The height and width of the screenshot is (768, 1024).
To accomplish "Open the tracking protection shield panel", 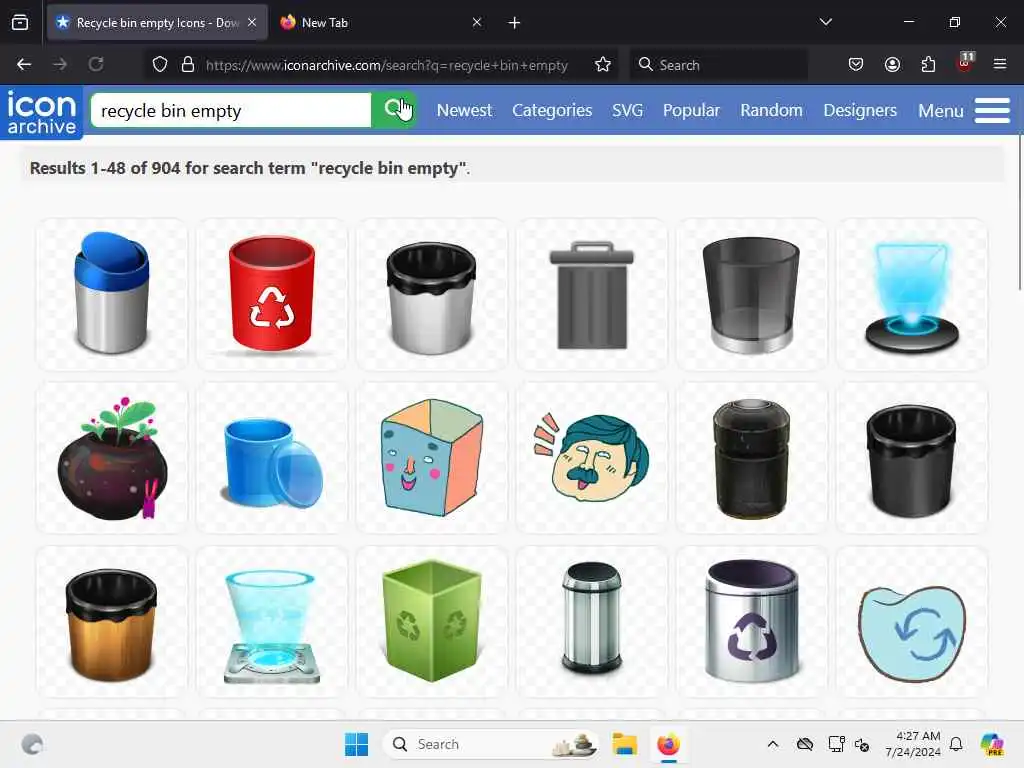I will click(x=160, y=64).
